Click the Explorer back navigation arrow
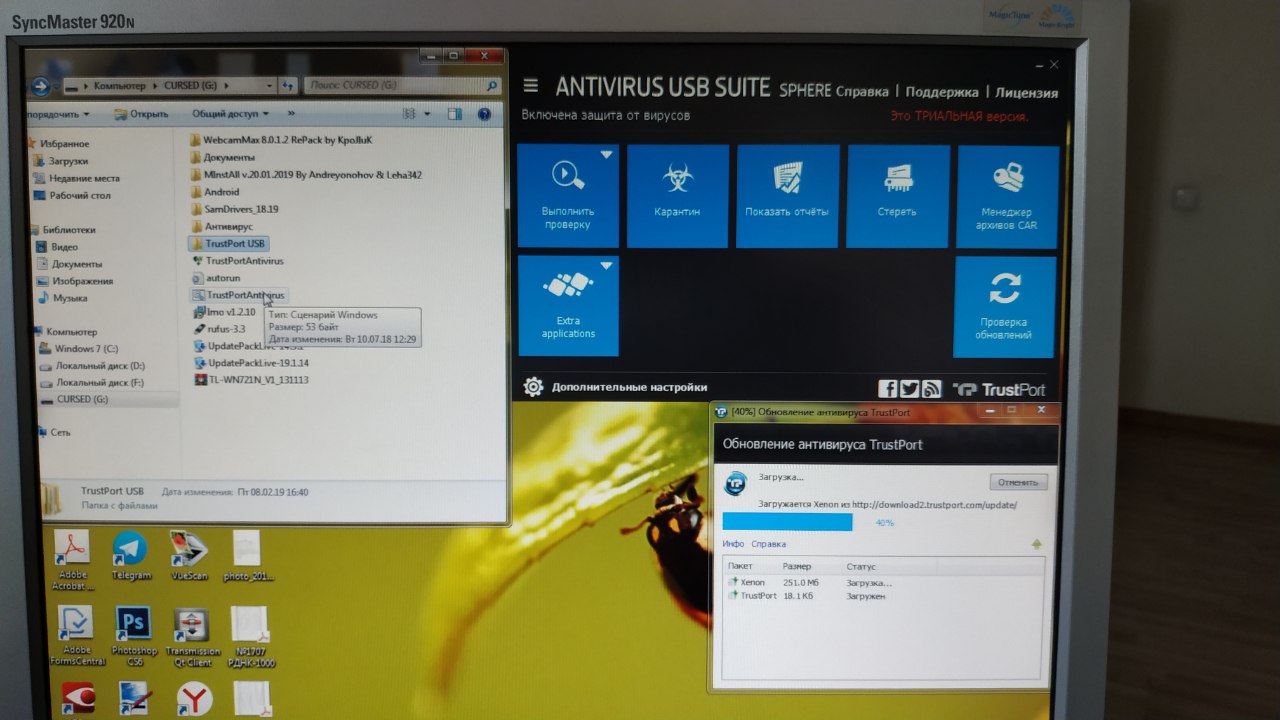 (40, 86)
